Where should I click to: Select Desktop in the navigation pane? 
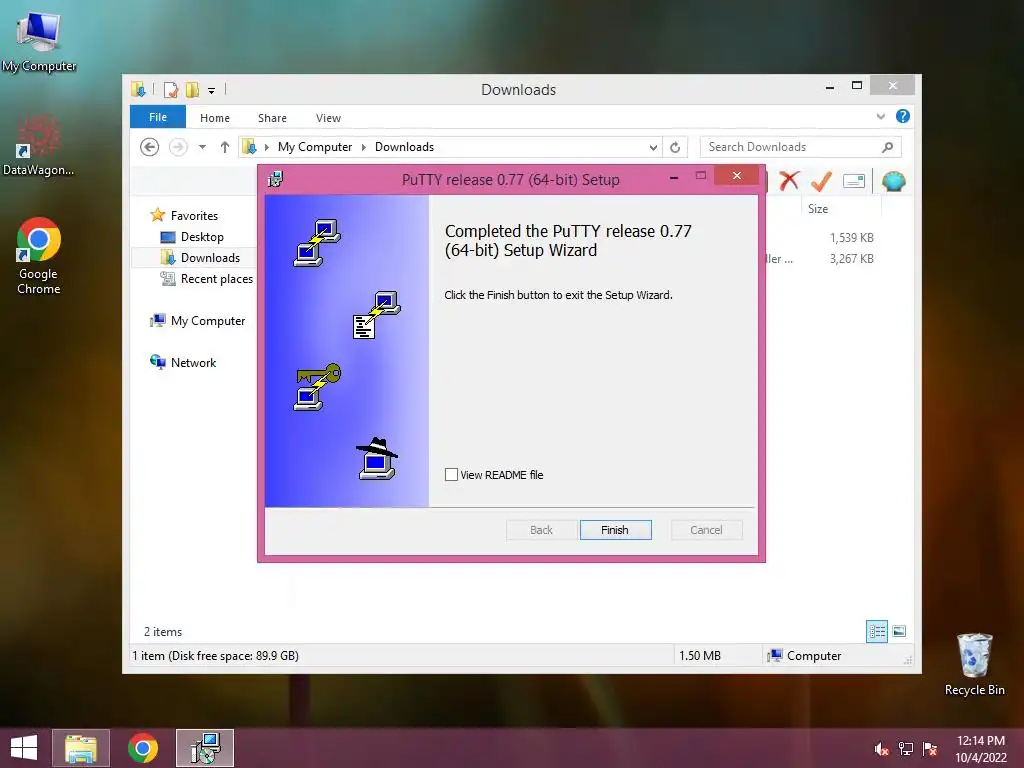pos(202,236)
